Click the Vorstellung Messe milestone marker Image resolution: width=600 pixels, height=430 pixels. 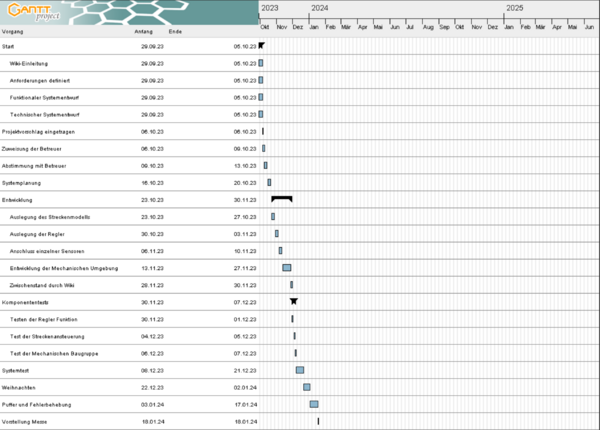point(318,421)
